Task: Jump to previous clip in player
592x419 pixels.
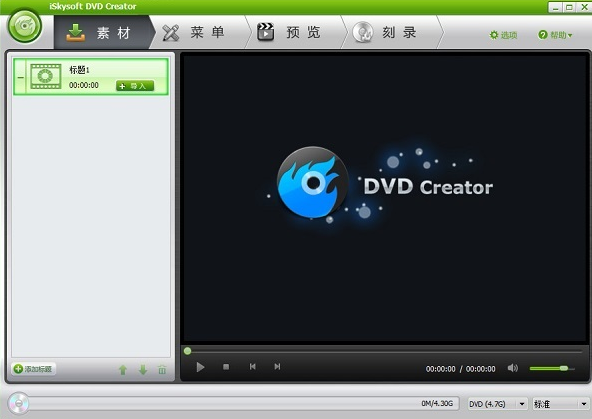Action: [x=253, y=367]
